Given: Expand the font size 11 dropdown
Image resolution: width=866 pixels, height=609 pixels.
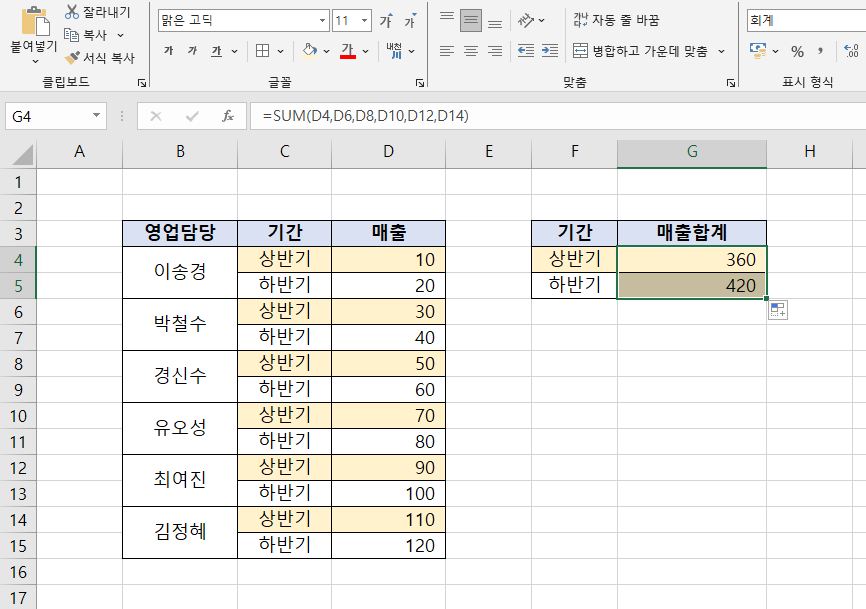Looking at the screenshot, I should click(365, 21).
